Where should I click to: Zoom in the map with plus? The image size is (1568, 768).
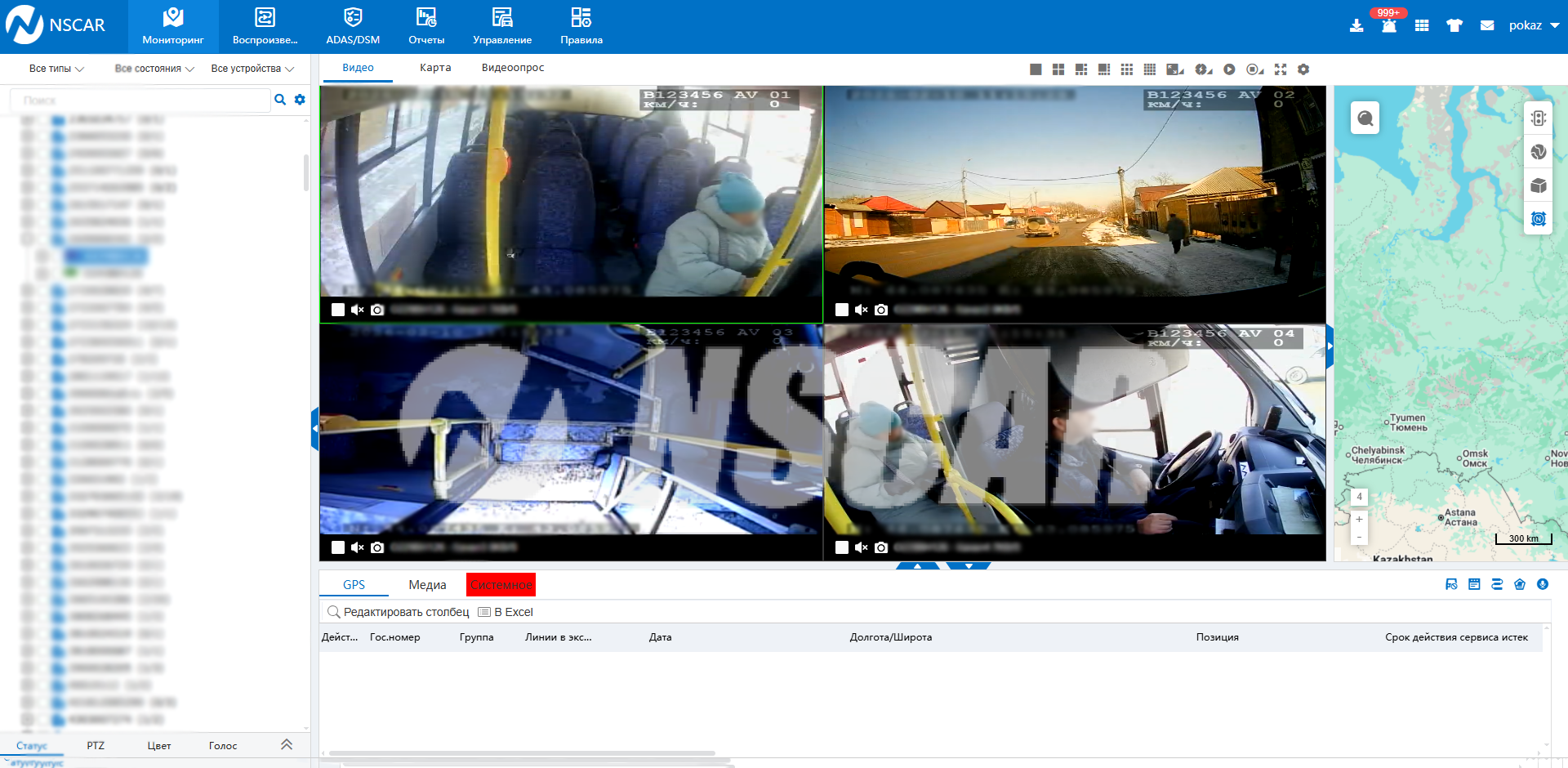(1359, 519)
